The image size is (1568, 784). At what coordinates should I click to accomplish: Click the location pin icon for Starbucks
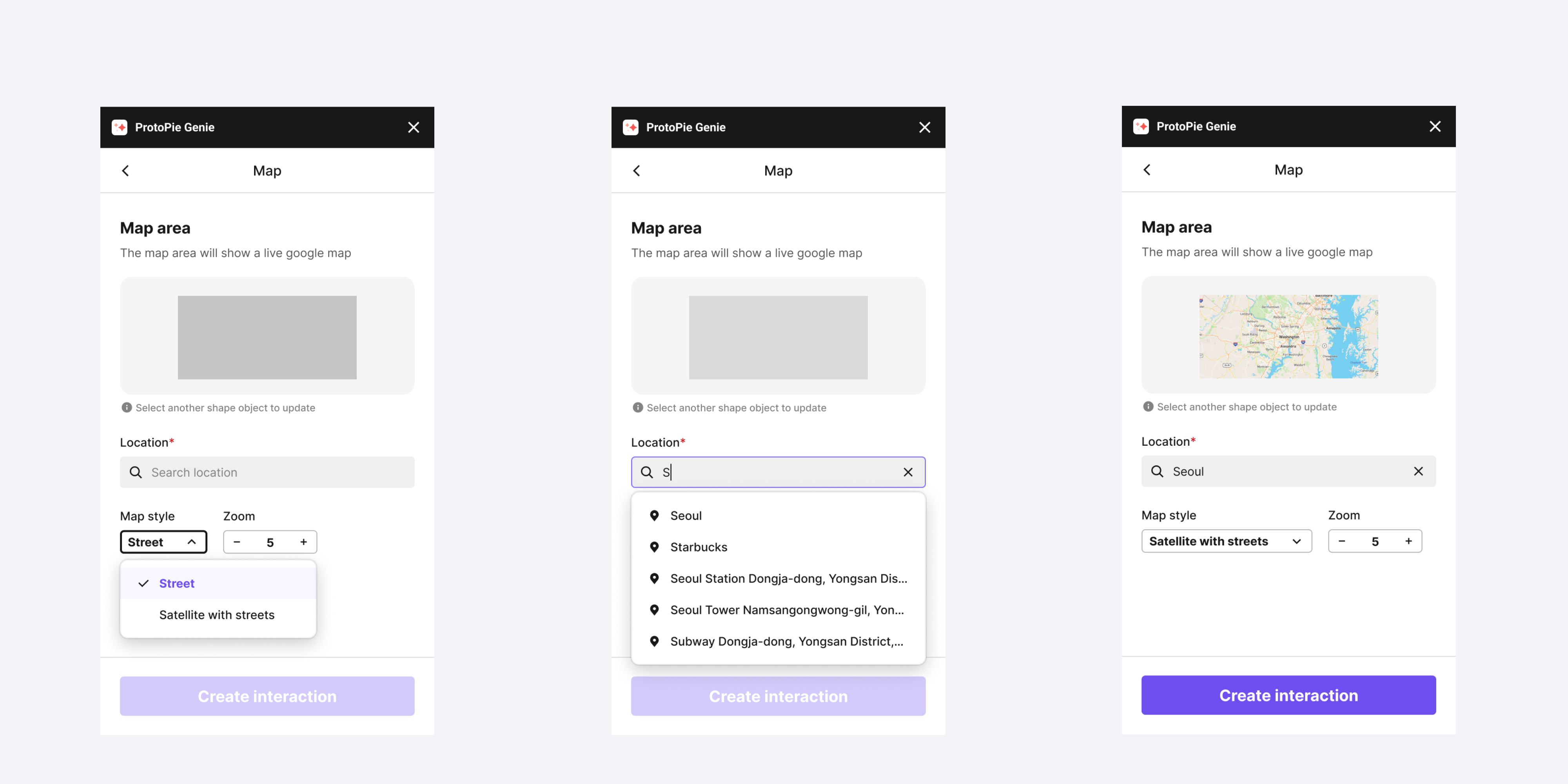(655, 547)
